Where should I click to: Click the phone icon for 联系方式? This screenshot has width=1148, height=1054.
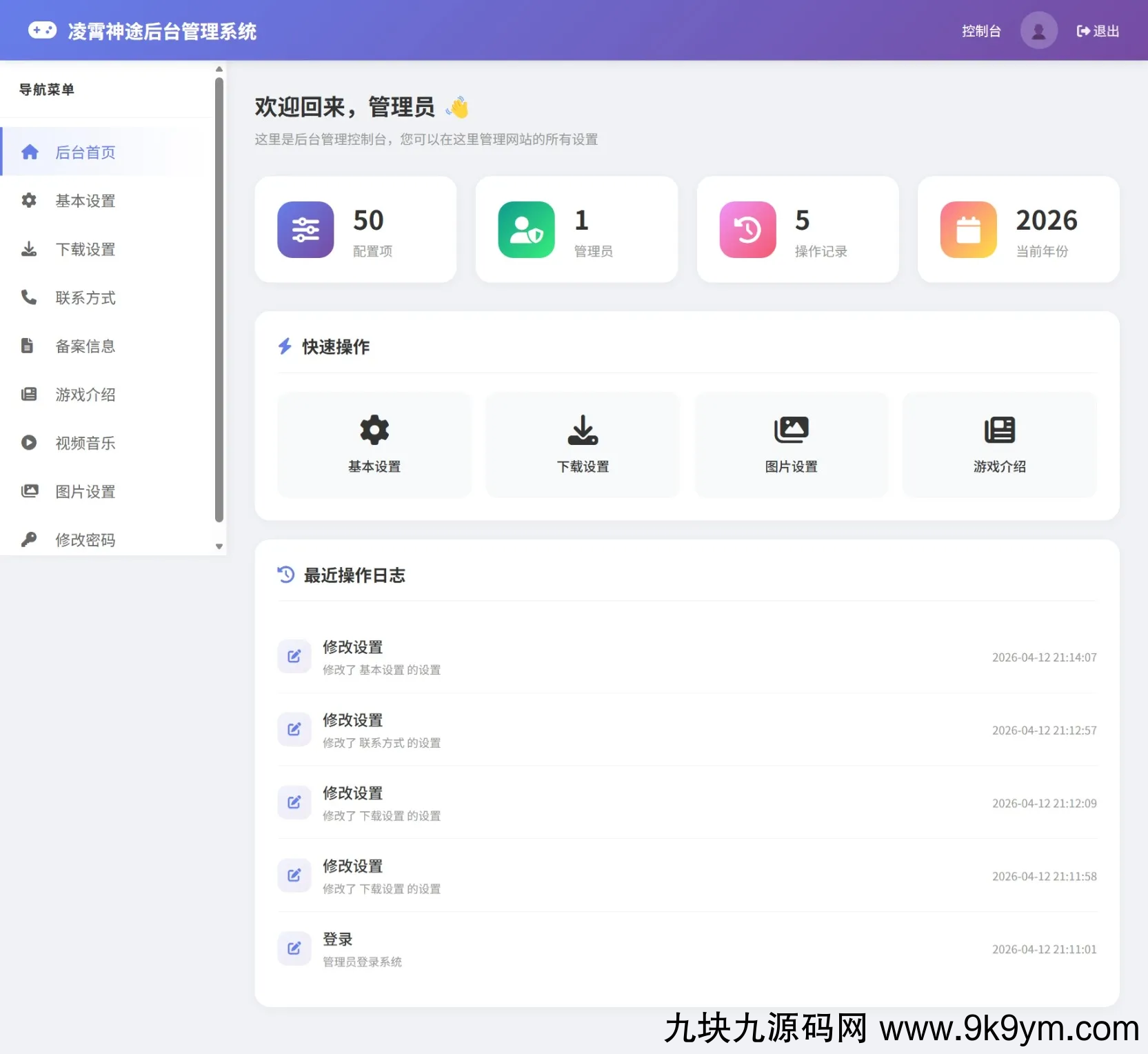pos(29,297)
